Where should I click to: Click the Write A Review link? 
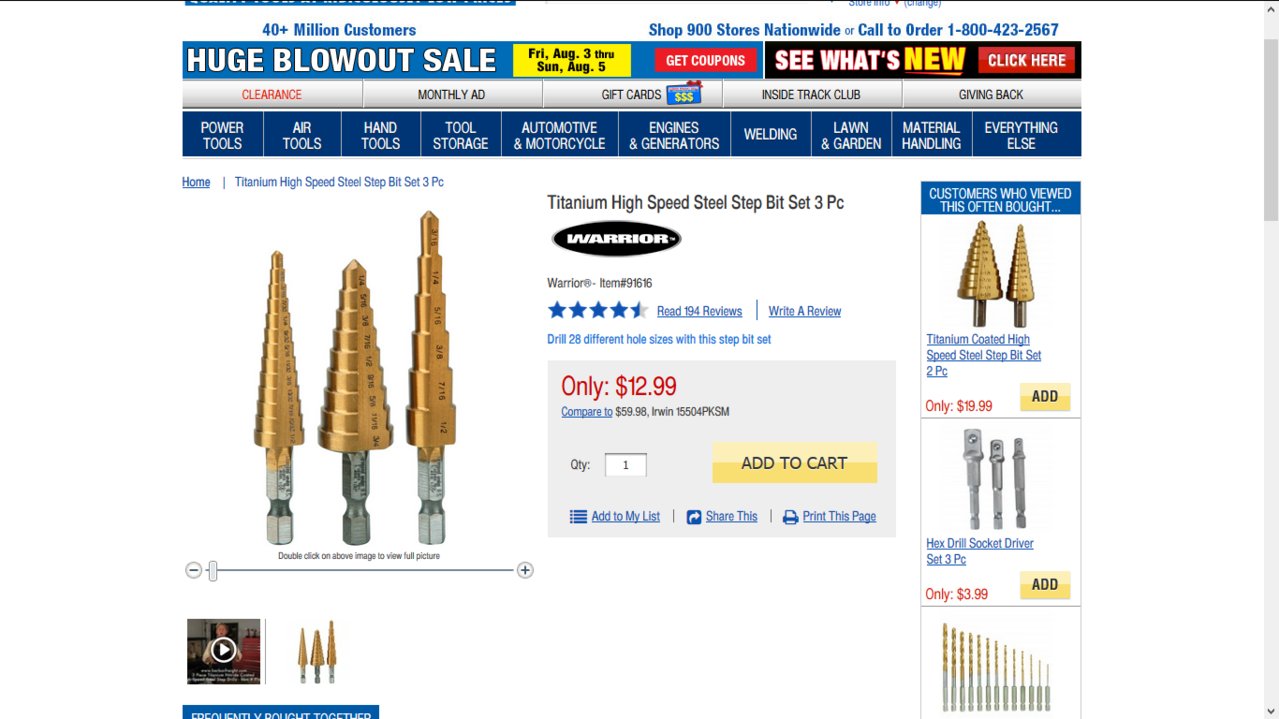point(805,311)
